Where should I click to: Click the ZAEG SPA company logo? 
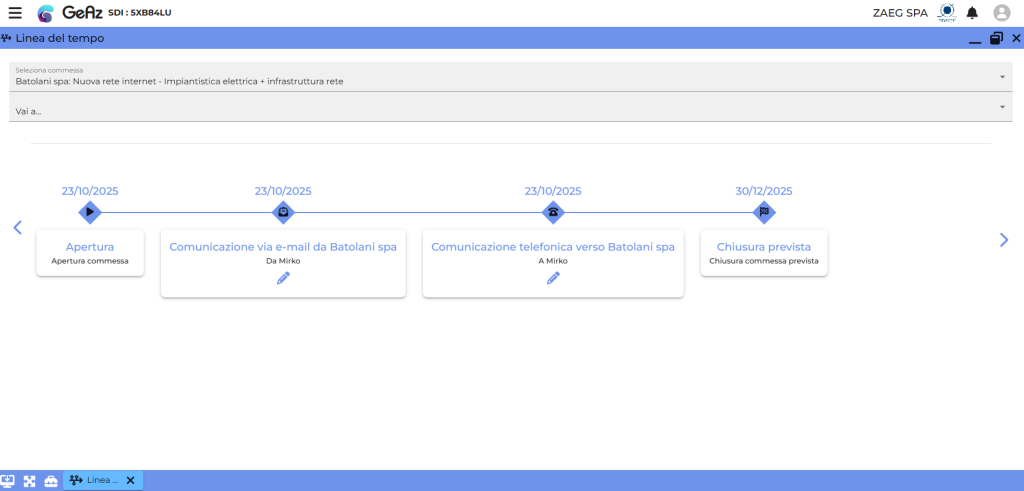946,12
